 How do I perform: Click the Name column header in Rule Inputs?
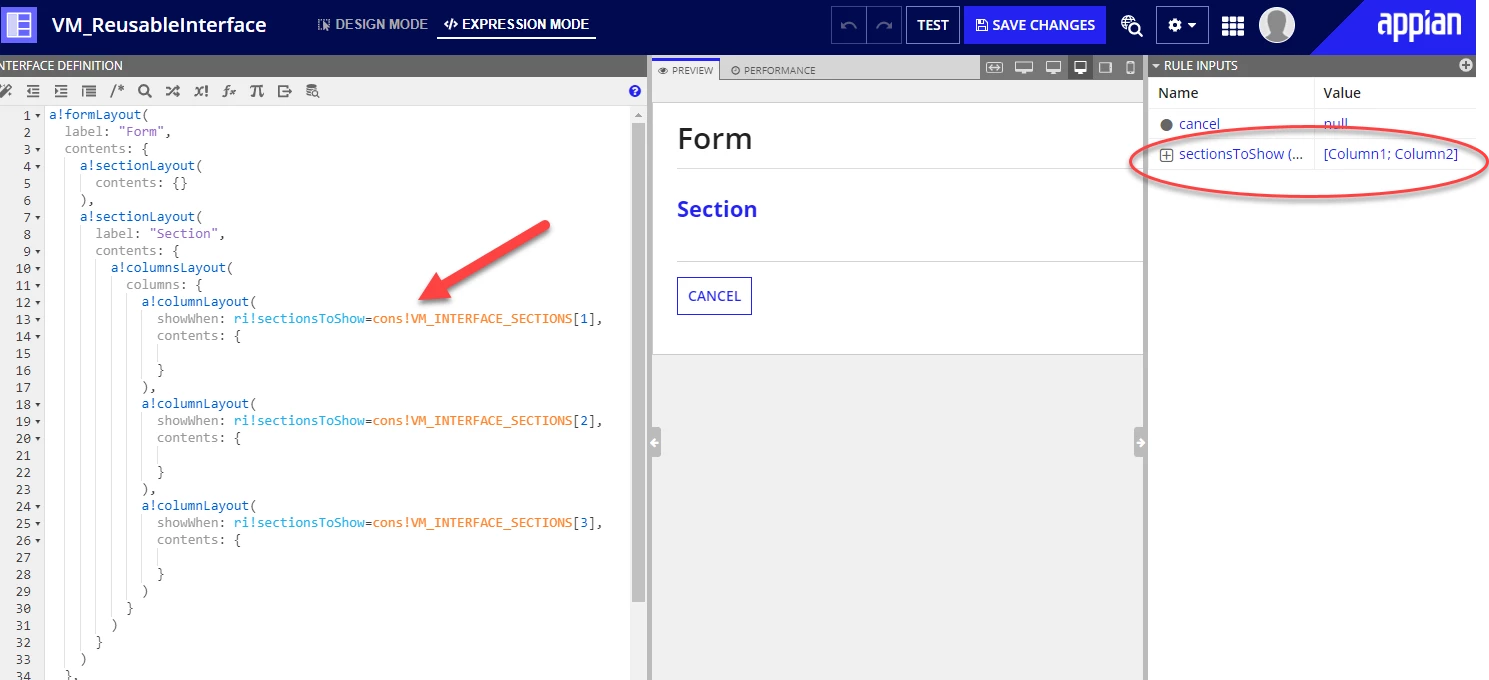coord(1178,93)
